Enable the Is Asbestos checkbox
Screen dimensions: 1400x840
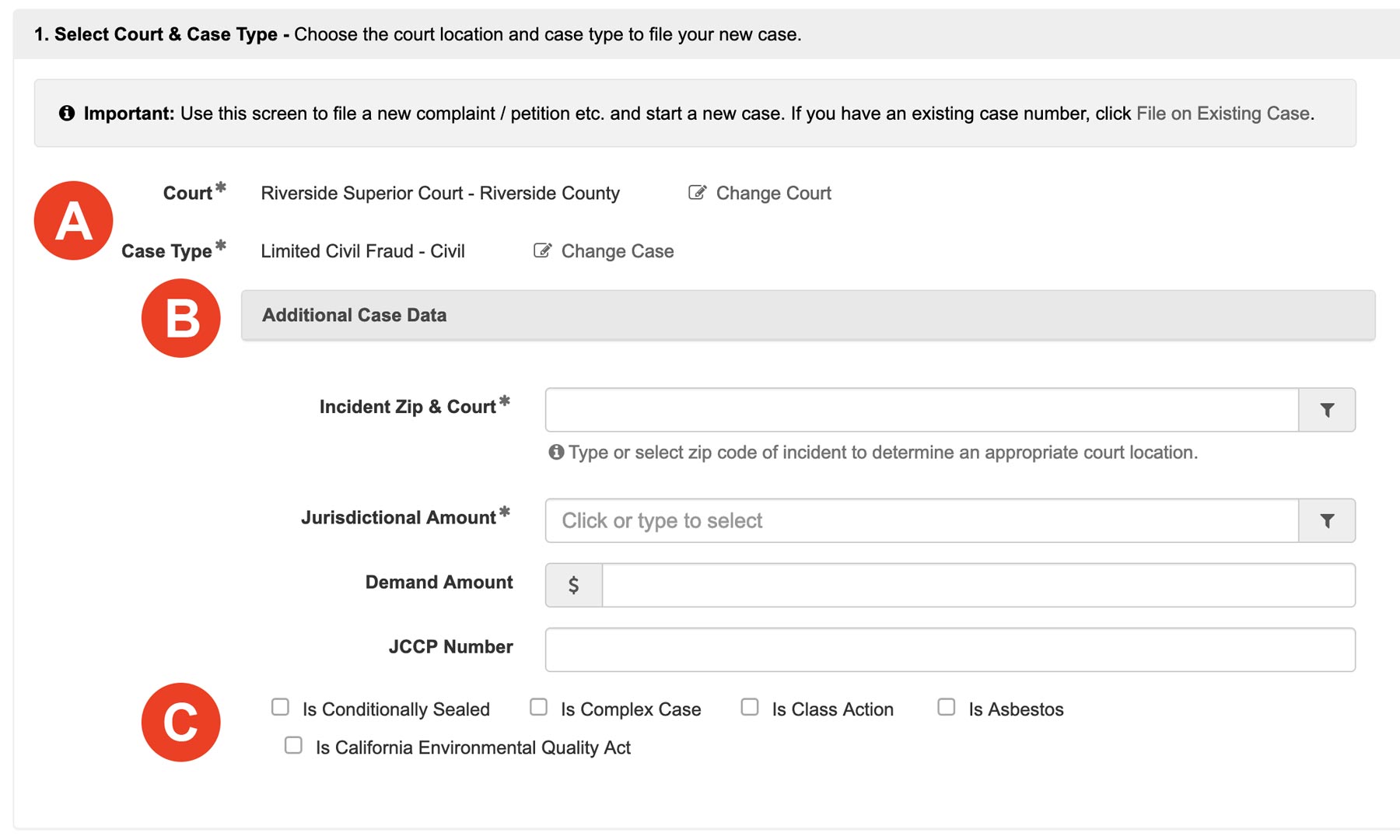(946, 706)
